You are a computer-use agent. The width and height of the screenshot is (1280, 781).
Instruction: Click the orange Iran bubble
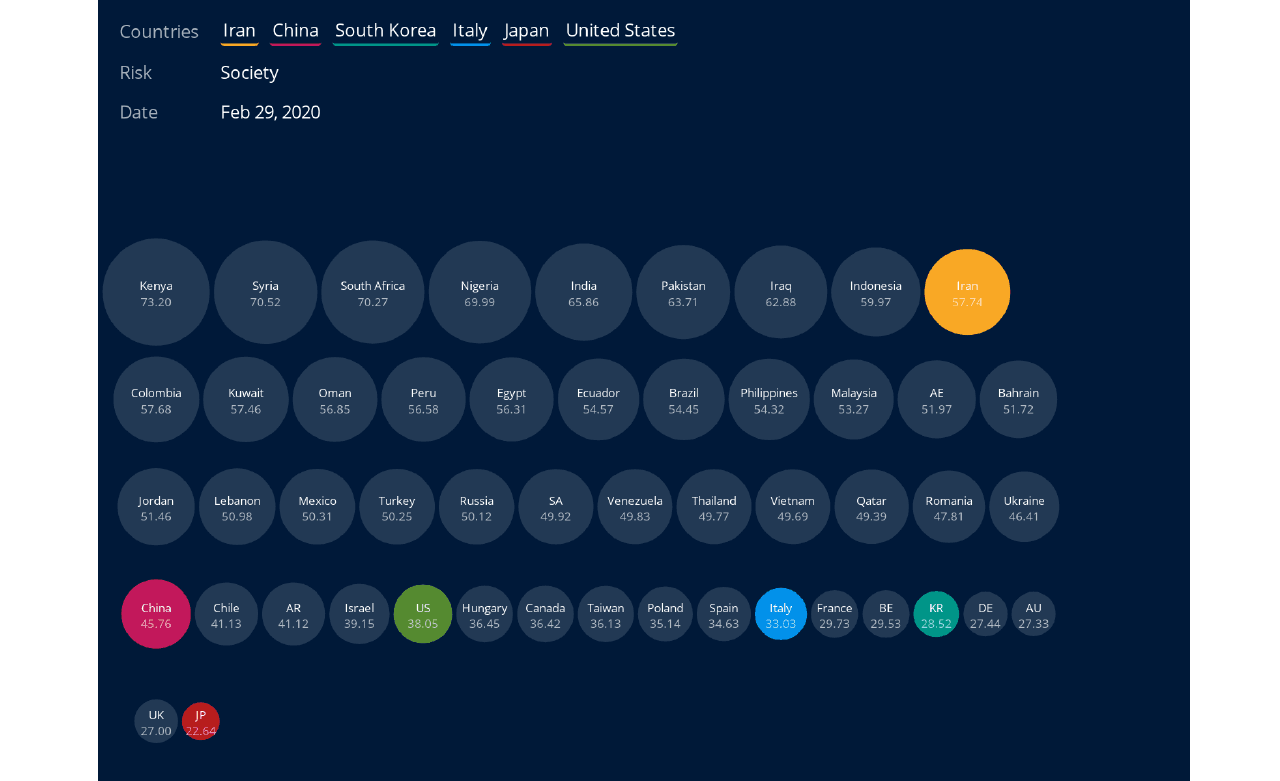tap(967, 292)
